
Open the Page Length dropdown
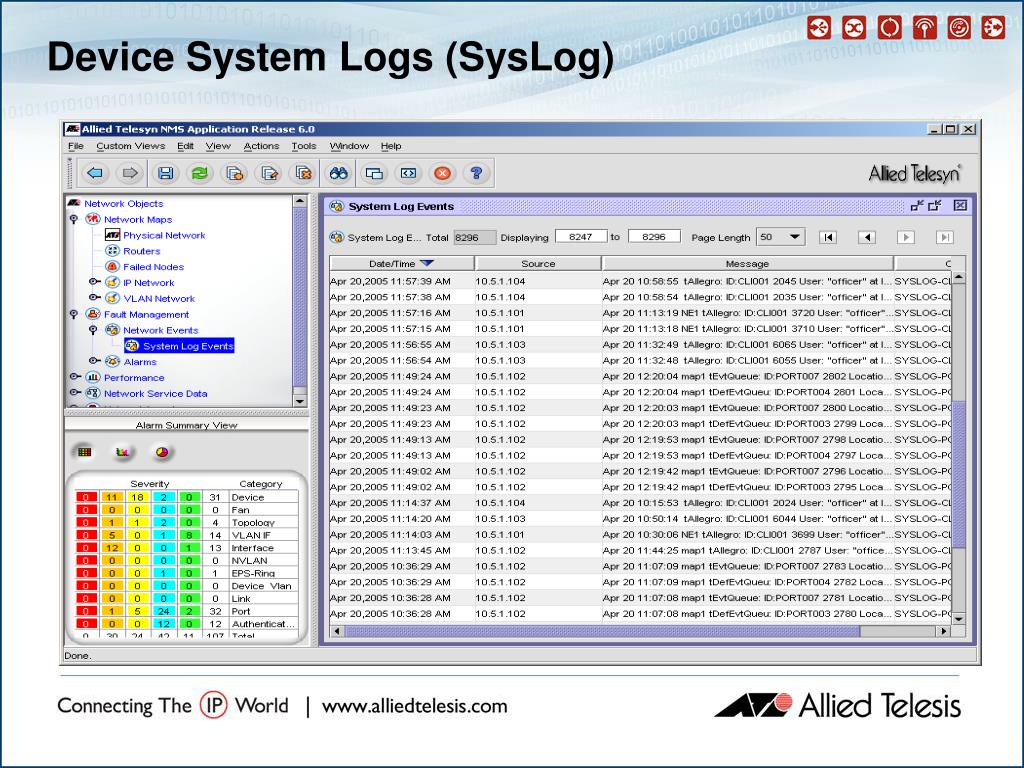(x=780, y=237)
